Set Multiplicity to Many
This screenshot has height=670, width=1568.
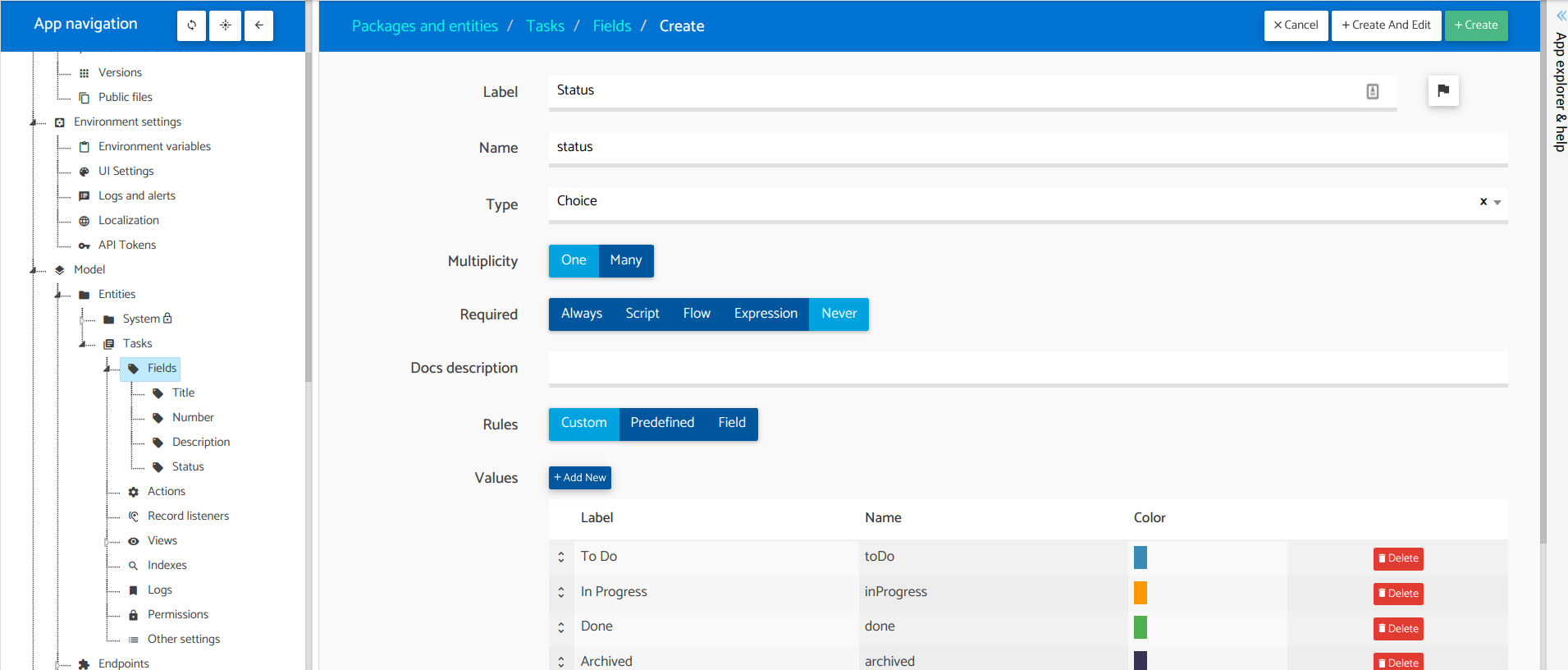[626, 260]
